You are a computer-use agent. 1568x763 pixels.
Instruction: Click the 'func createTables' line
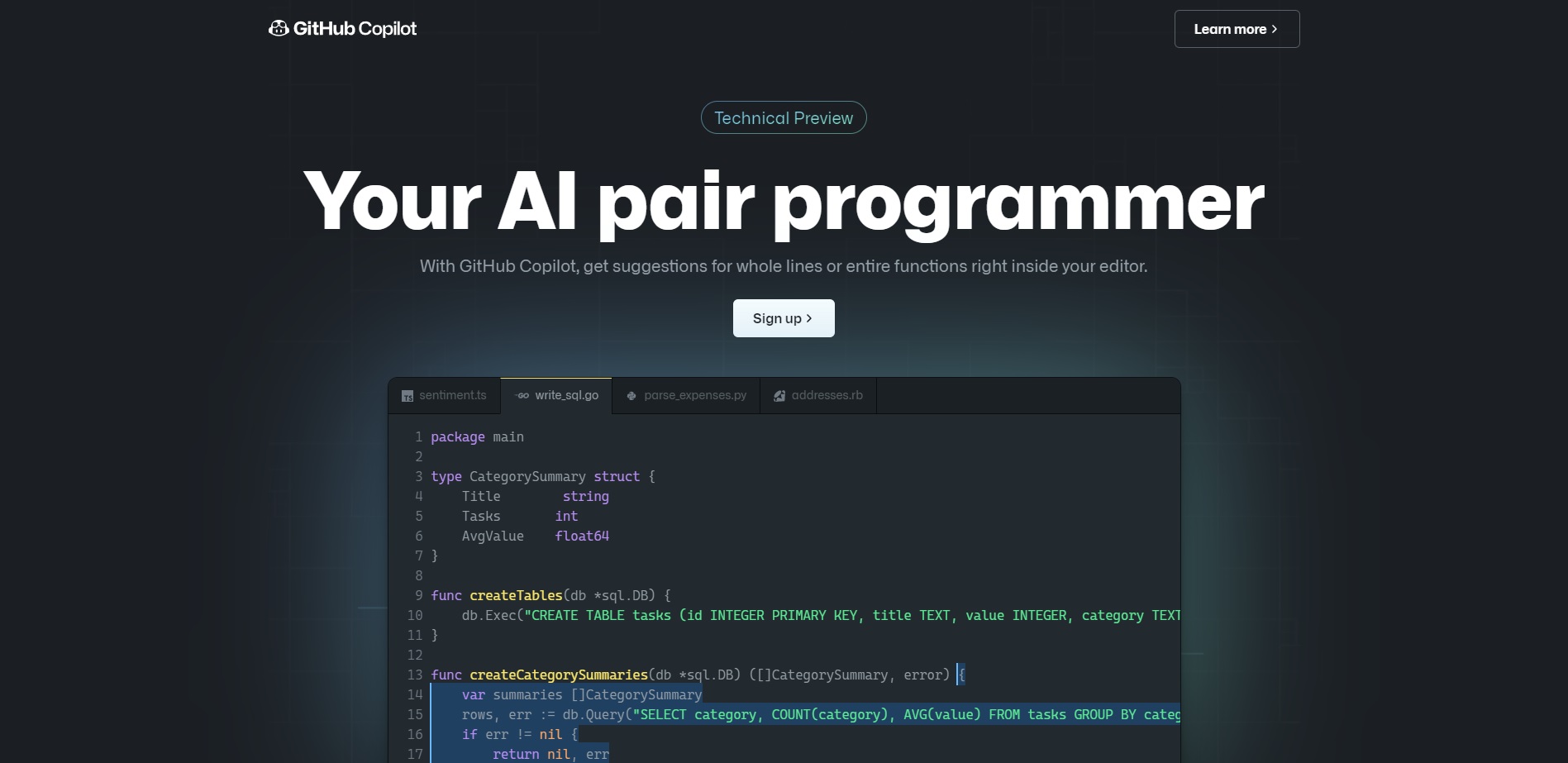pos(551,596)
